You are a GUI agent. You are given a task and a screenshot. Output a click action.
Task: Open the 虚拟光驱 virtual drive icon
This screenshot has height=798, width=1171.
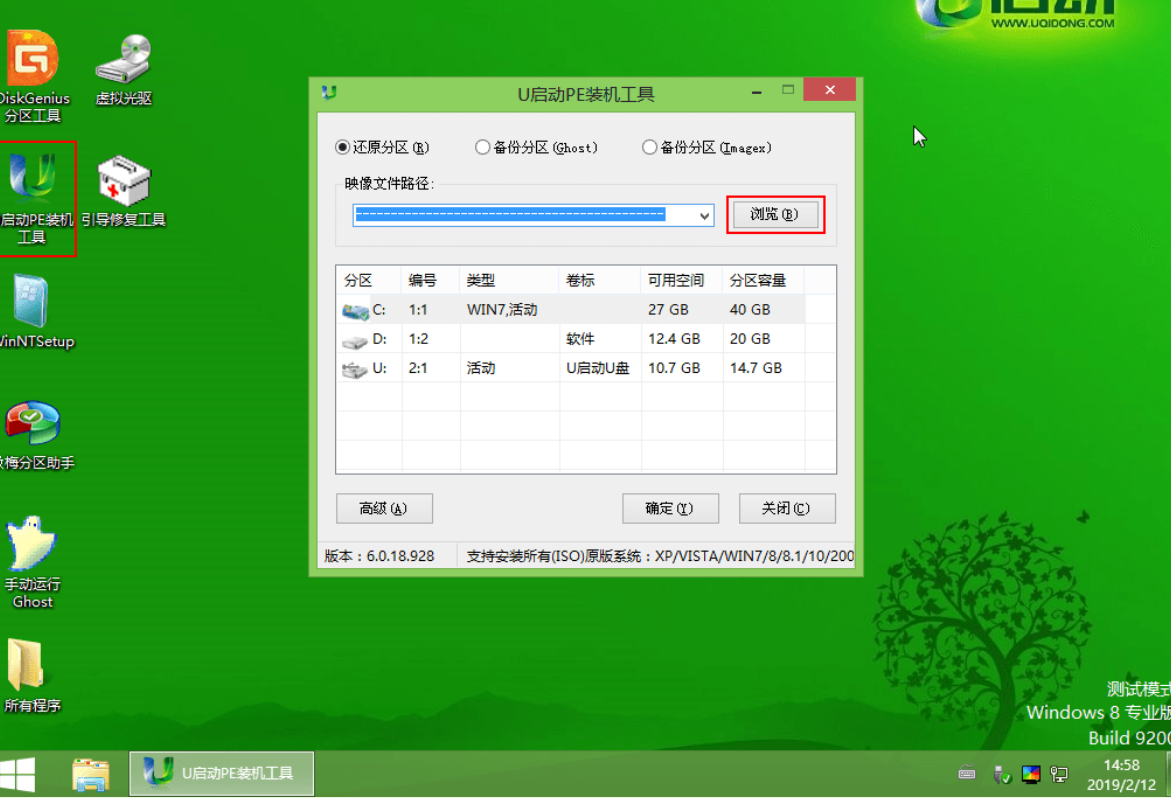[x=123, y=69]
